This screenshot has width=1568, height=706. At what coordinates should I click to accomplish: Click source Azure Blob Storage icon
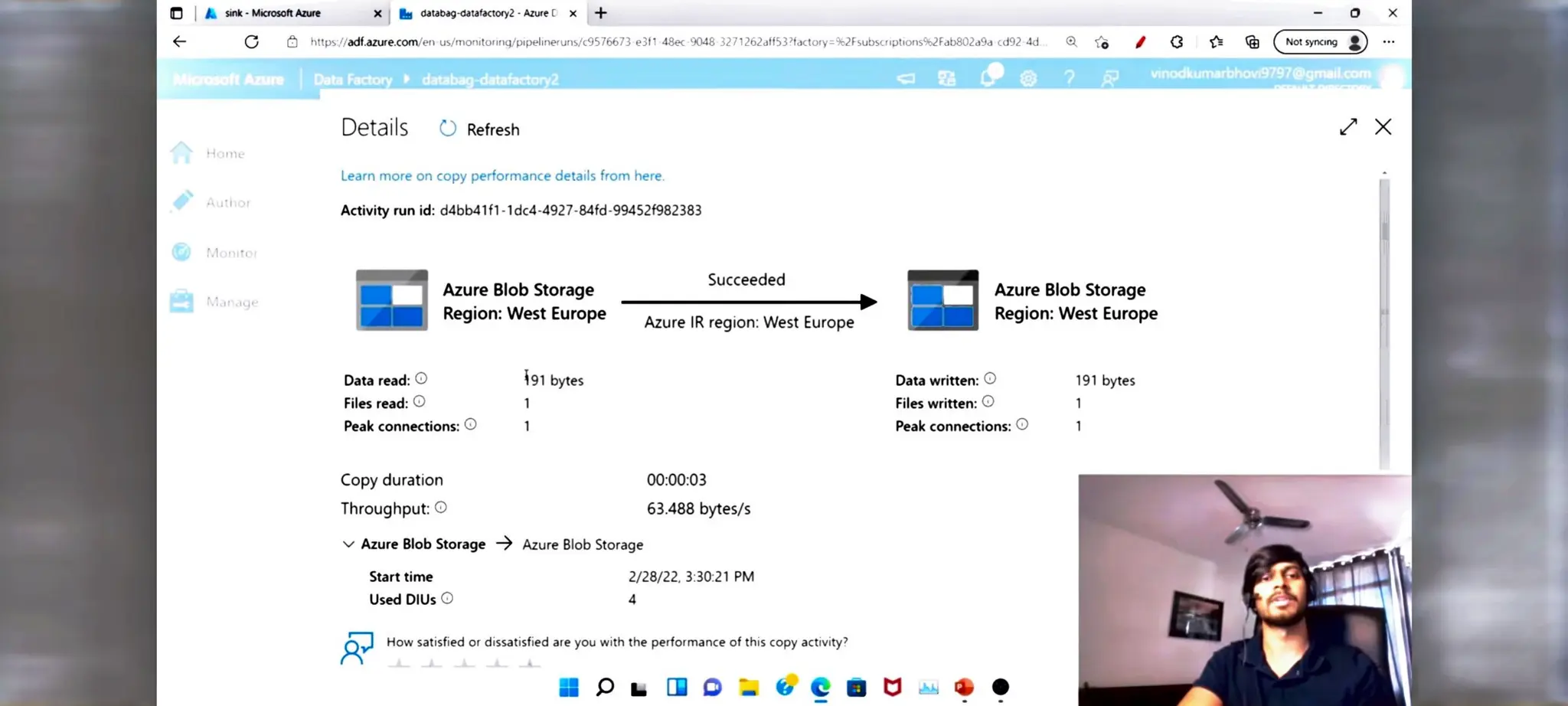(392, 300)
